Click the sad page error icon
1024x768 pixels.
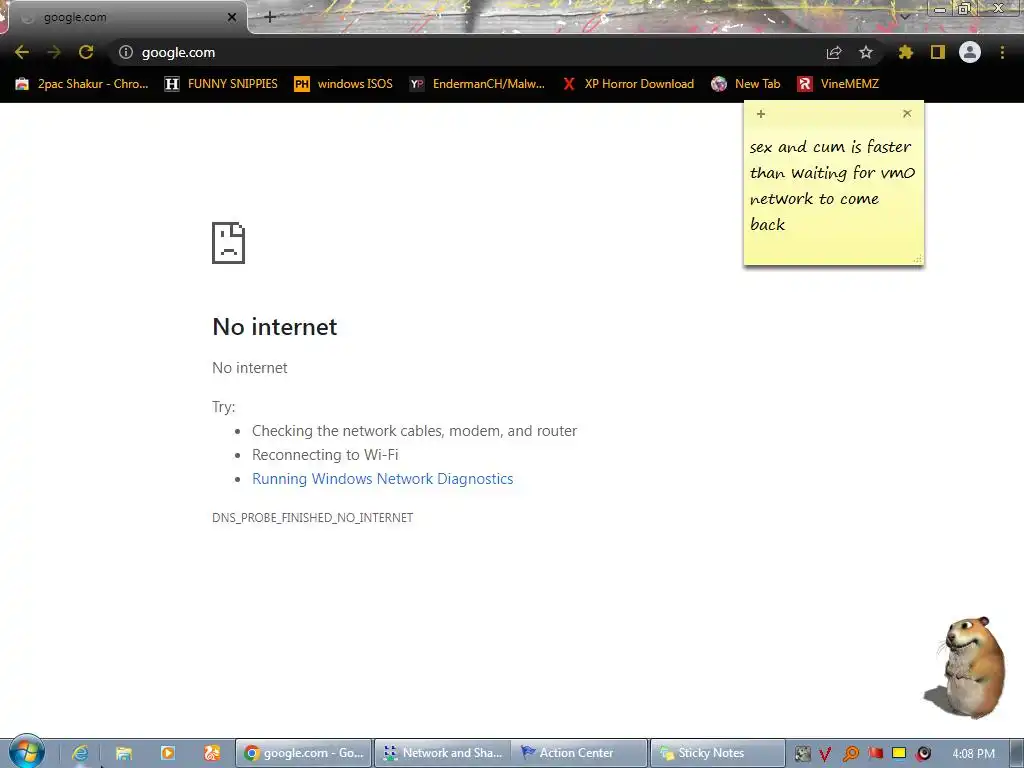[x=229, y=243]
